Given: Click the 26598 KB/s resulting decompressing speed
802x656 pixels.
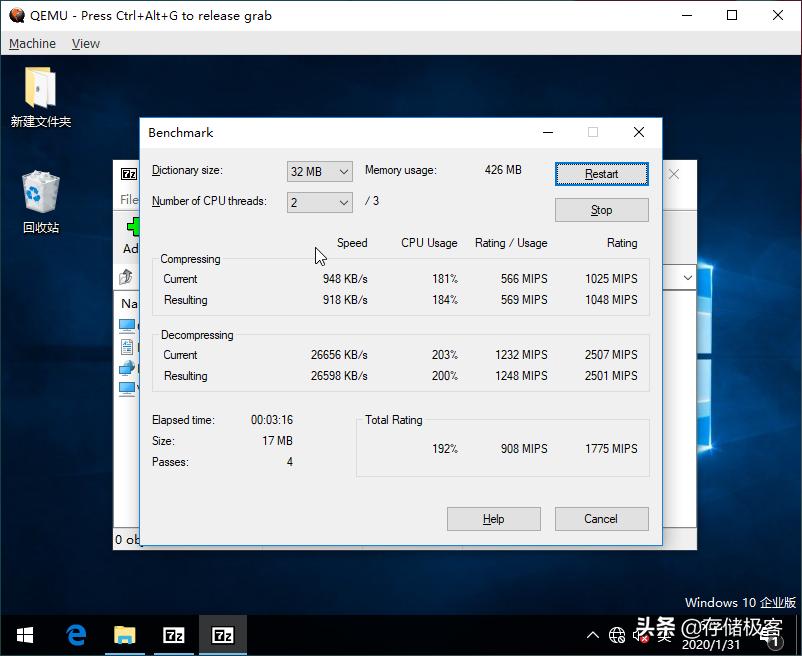Looking at the screenshot, I should coord(339,376).
